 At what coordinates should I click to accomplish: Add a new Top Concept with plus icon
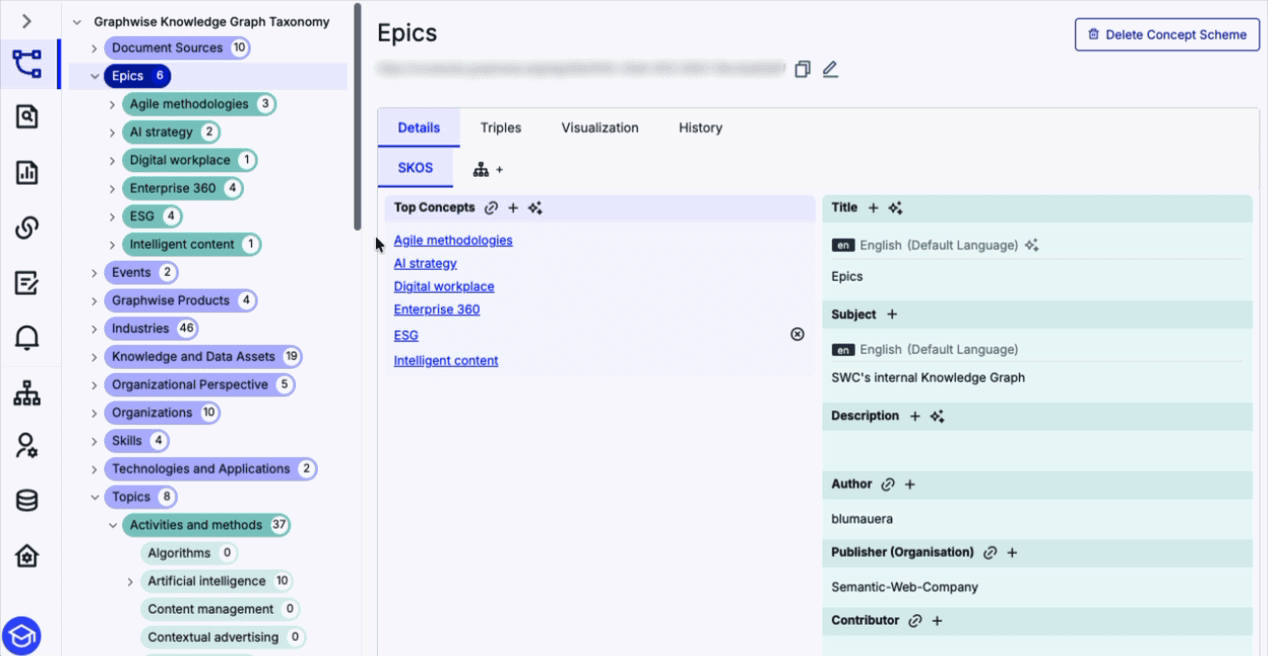[513, 208]
